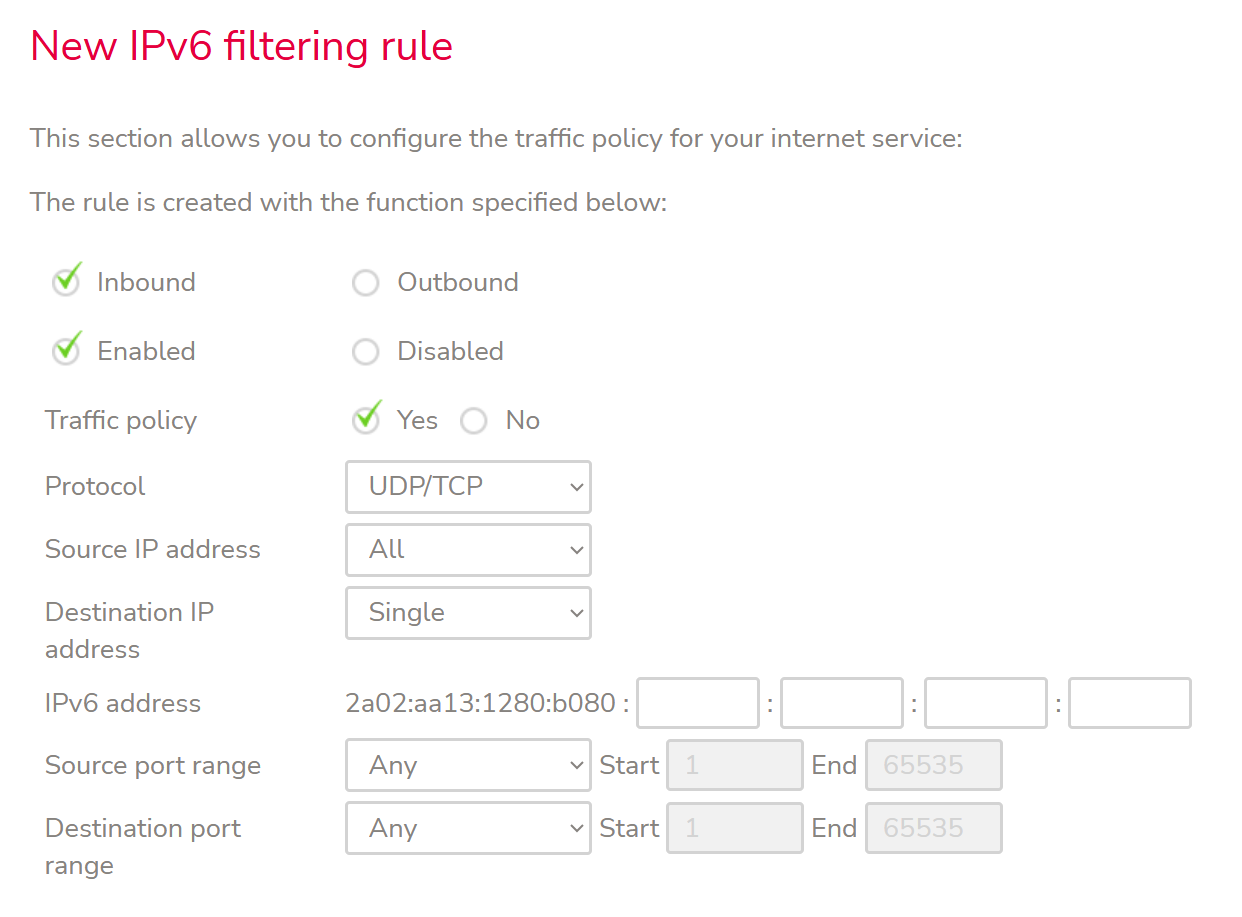Click the Destination port End field
The height and width of the screenshot is (917, 1242).
click(x=934, y=829)
